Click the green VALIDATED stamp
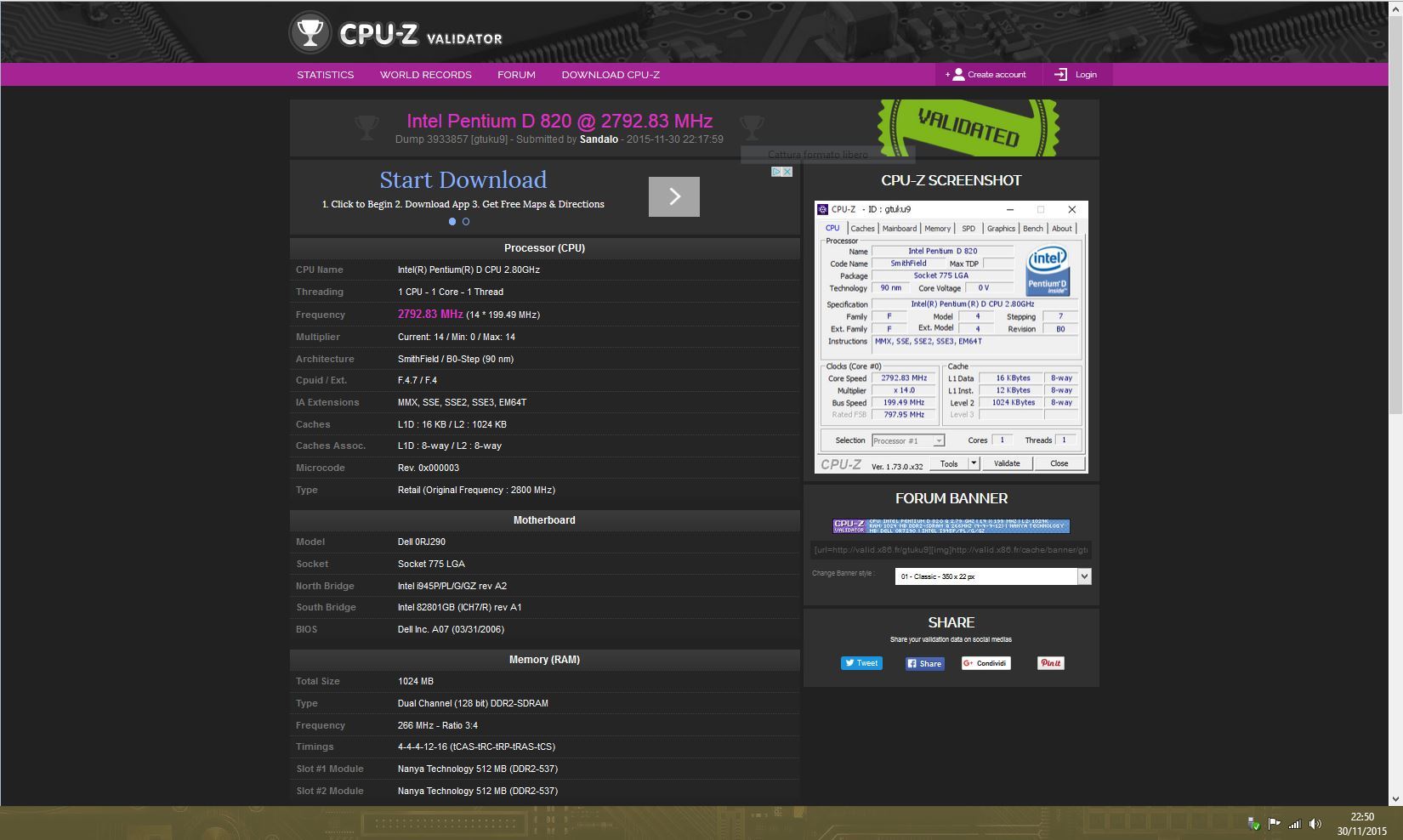The width and height of the screenshot is (1403, 840). click(x=968, y=128)
